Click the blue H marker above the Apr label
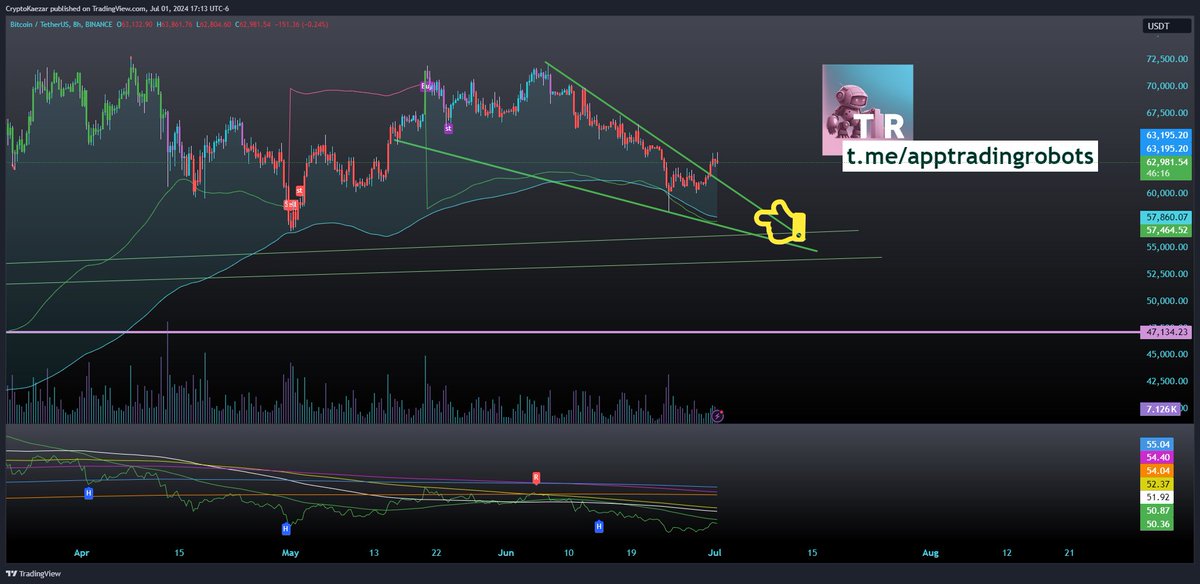The image size is (1200, 584). (89, 493)
